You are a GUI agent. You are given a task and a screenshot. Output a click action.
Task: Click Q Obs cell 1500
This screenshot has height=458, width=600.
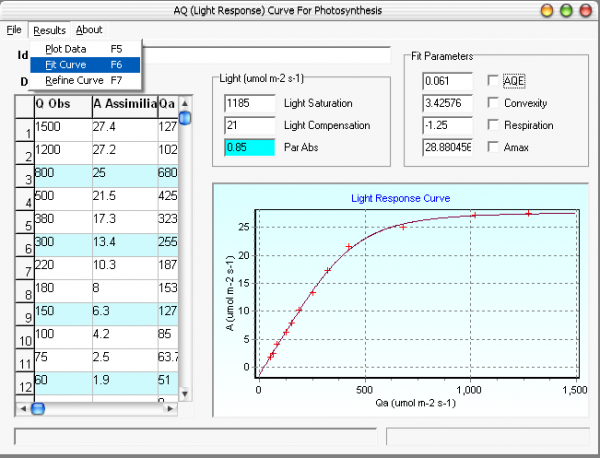tap(63, 130)
